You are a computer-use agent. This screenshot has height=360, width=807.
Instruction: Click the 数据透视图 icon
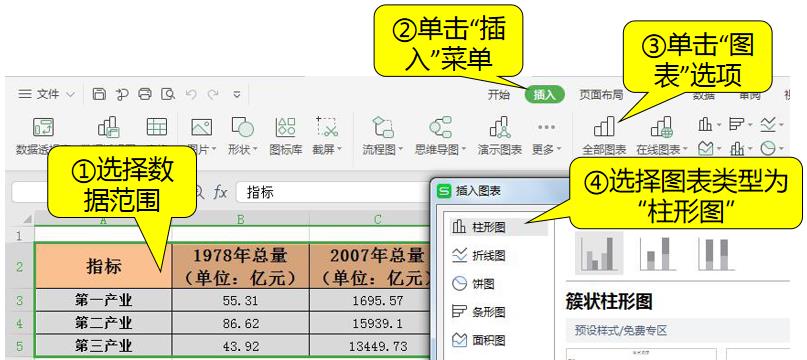[109, 127]
